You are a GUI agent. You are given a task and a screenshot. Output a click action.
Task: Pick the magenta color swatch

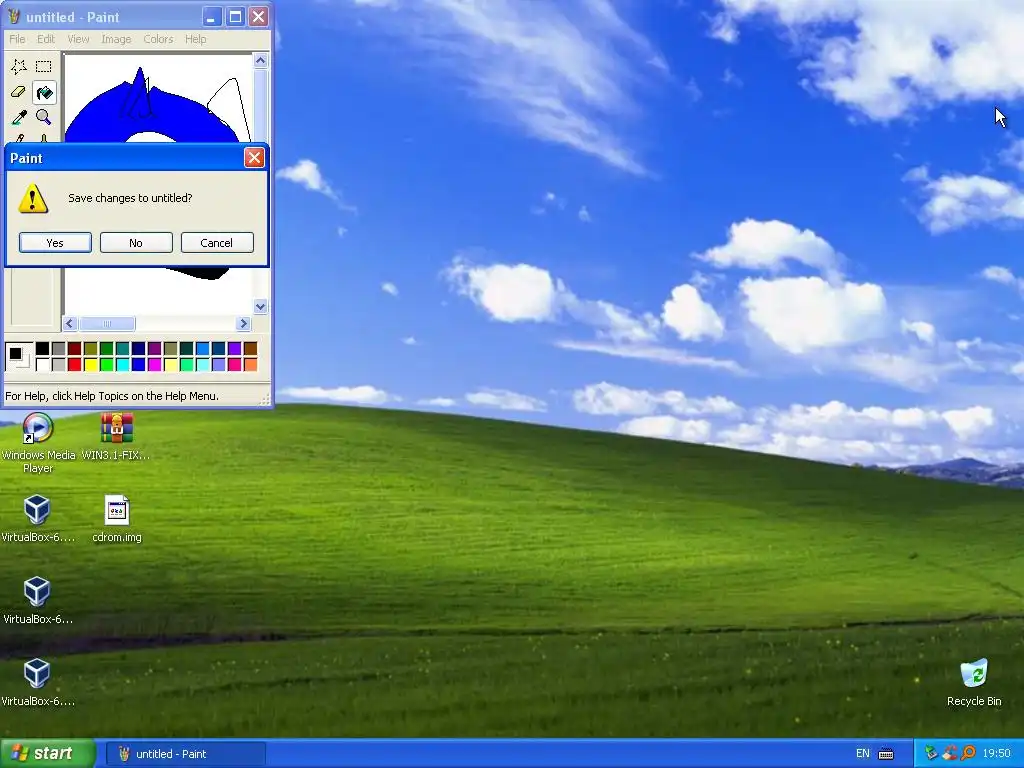click(x=155, y=364)
